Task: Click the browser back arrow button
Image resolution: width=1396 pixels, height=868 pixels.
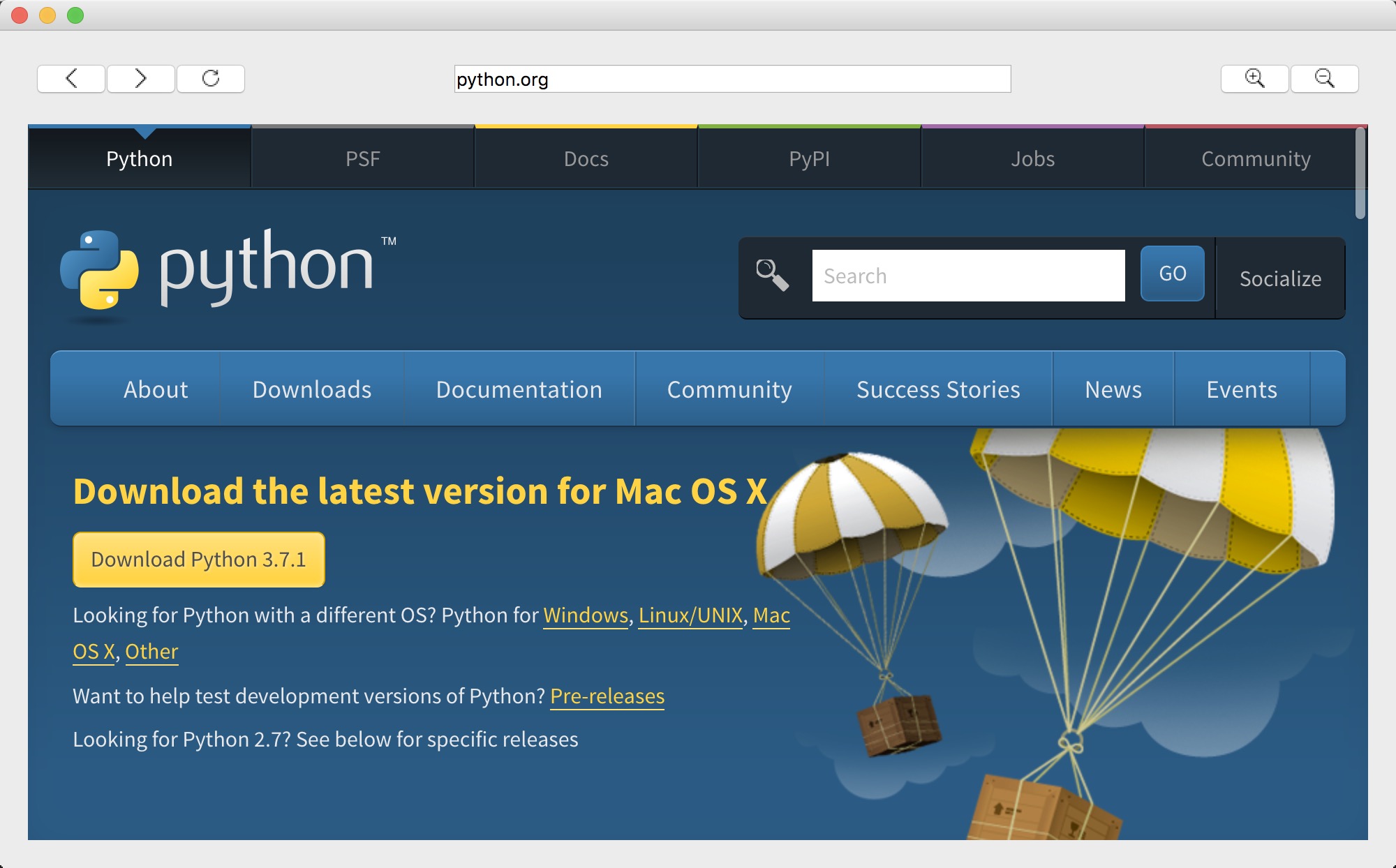Action: (71, 79)
